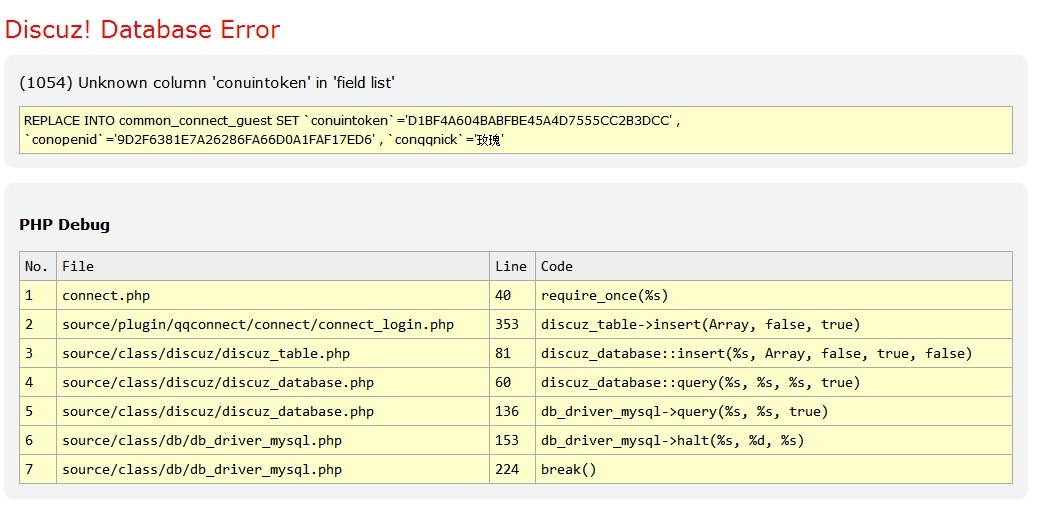Viewport: 1042px width, 509px height.
Task: Click discuz_database.php path in row 4
Action: (x=218, y=383)
